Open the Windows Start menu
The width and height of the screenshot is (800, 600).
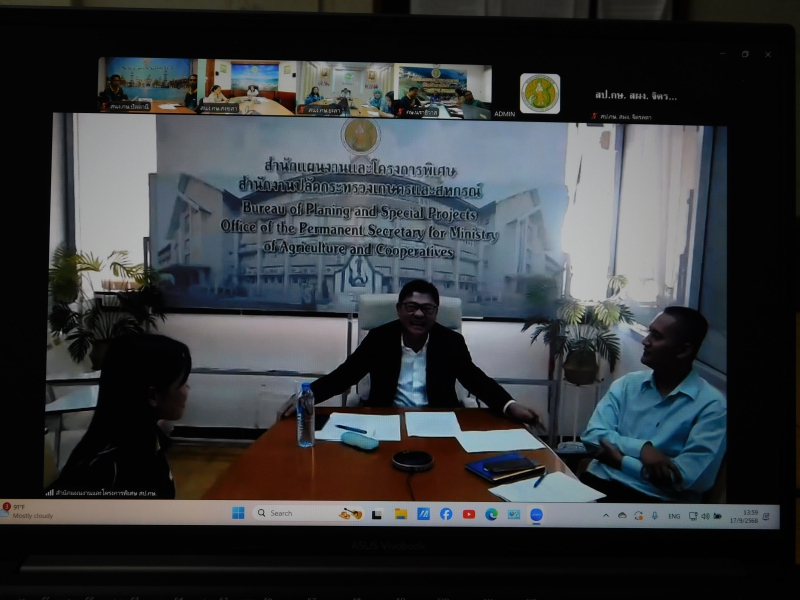(238, 513)
